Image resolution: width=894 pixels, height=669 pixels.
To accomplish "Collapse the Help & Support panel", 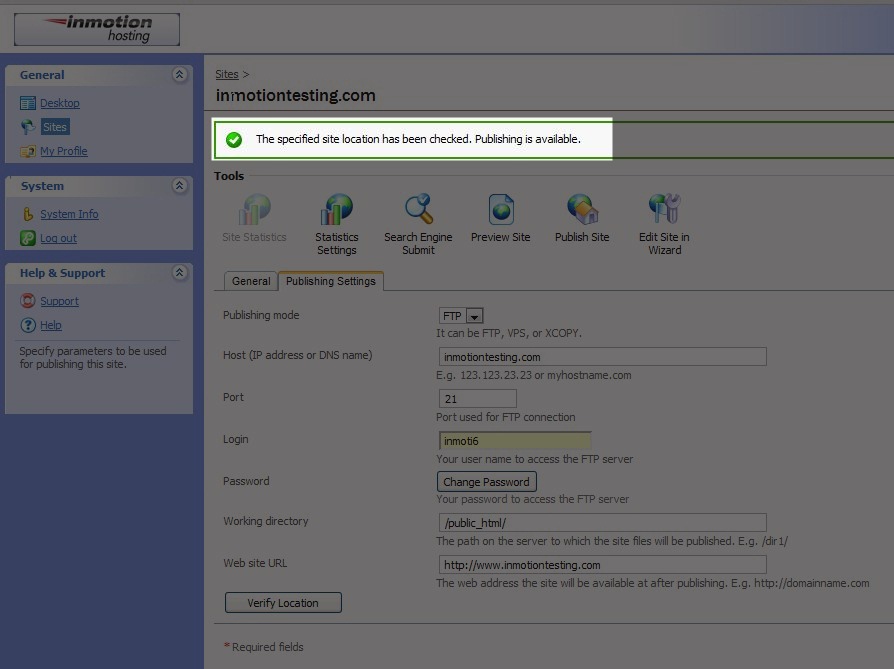I will click(179, 273).
